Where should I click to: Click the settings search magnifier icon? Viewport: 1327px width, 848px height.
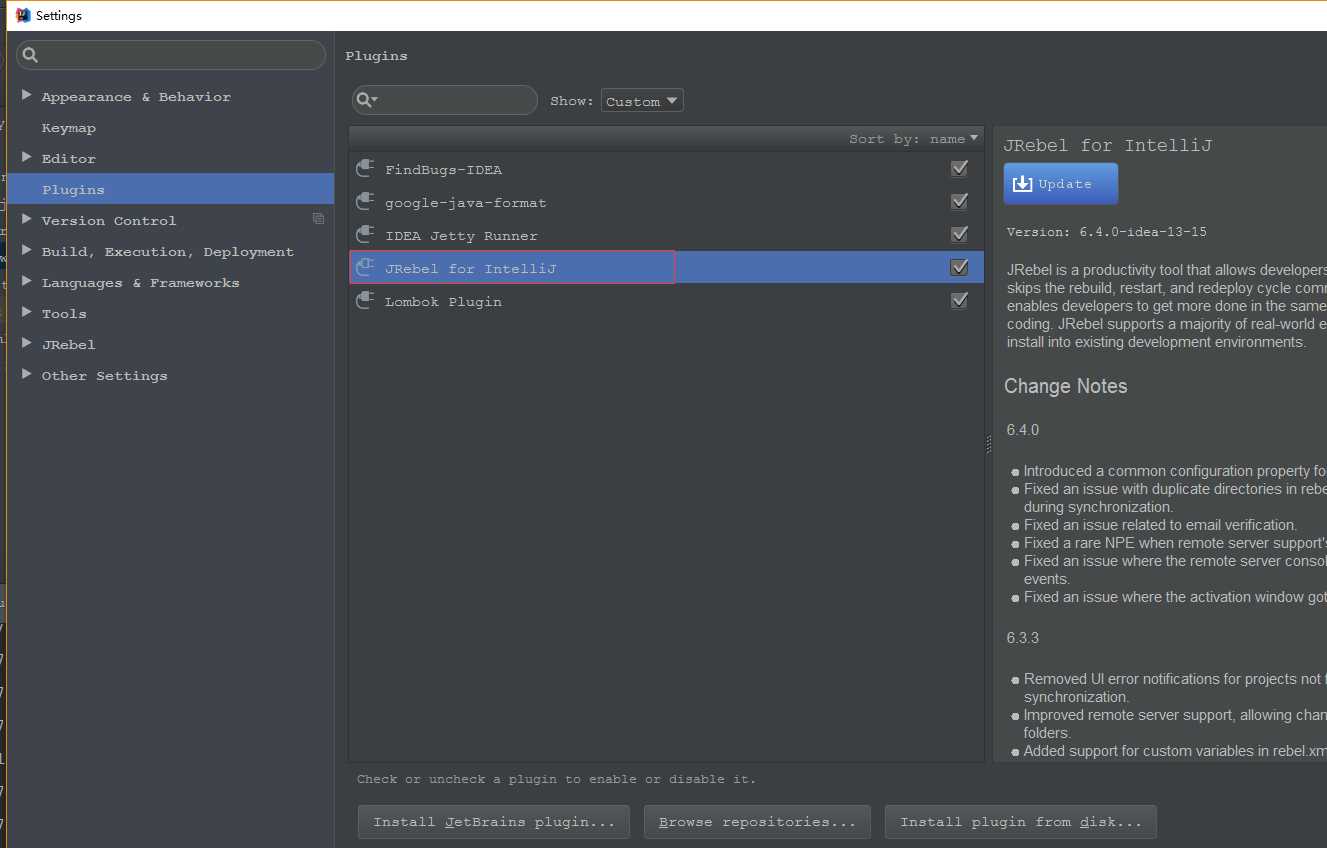(31, 55)
